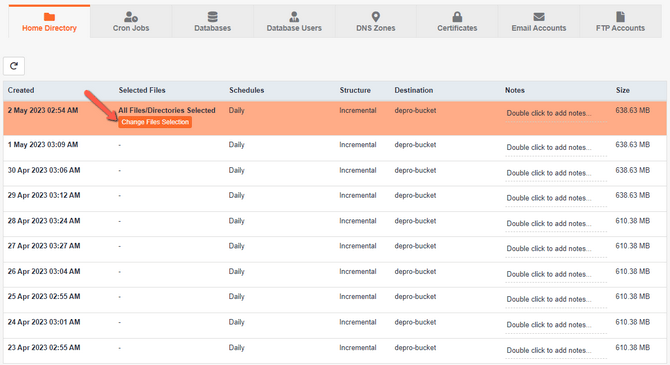
Task: Click the Schedules column header
Action: [247, 90]
